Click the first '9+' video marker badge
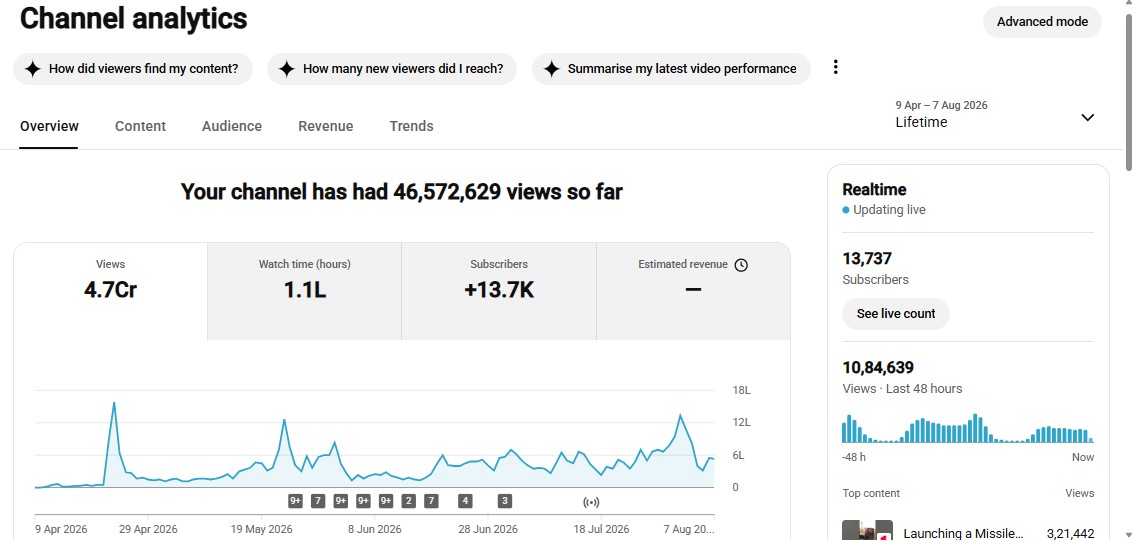The image size is (1133, 540). pyautogui.click(x=295, y=501)
